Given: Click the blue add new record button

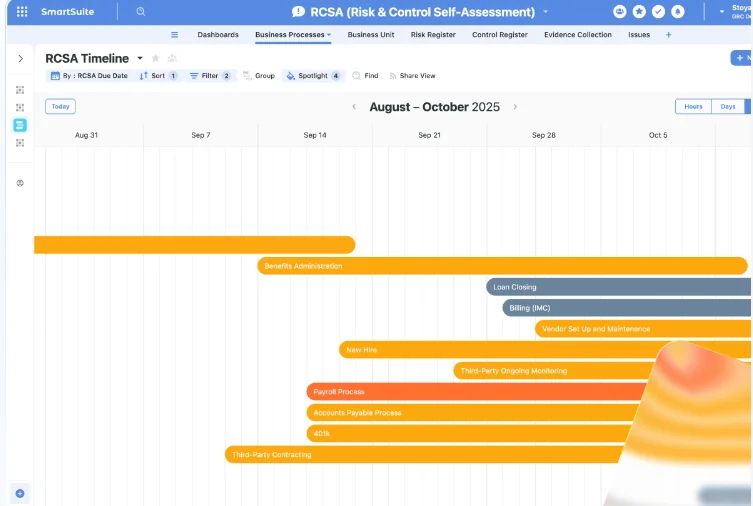Looking at the screenshot, I should 741,58.
